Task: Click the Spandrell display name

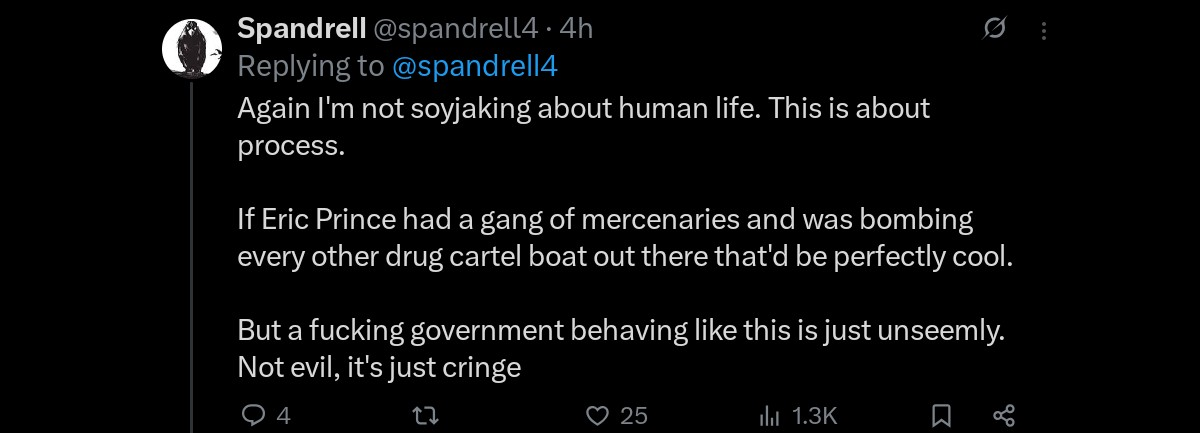Action: pyautogui.click(x=300, y=29)
